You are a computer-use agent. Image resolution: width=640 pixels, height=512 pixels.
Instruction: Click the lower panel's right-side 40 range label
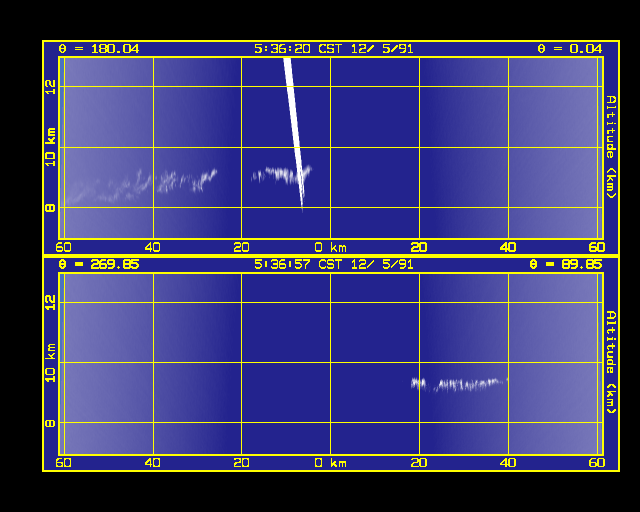[508, 463]
